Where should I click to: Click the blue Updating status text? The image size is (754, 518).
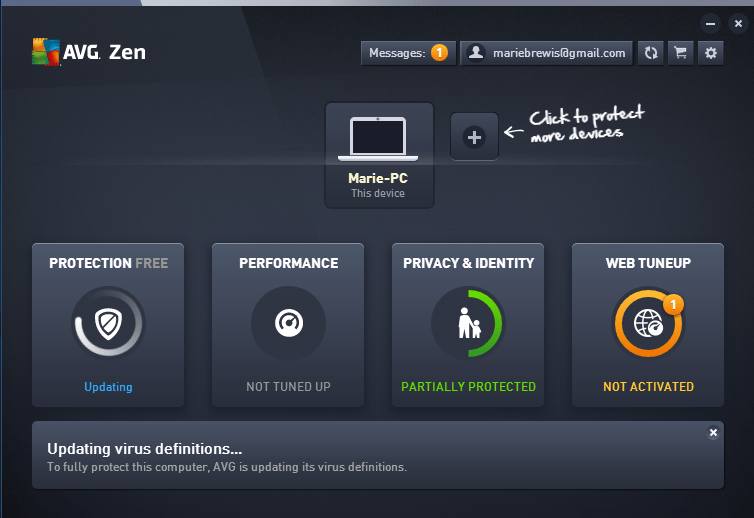(108, 387)
